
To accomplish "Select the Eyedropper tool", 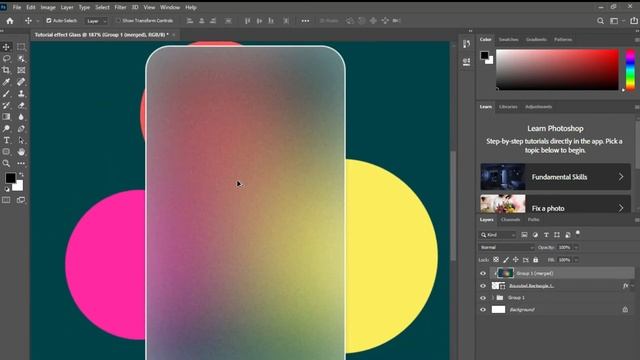I will coord(6,82).
